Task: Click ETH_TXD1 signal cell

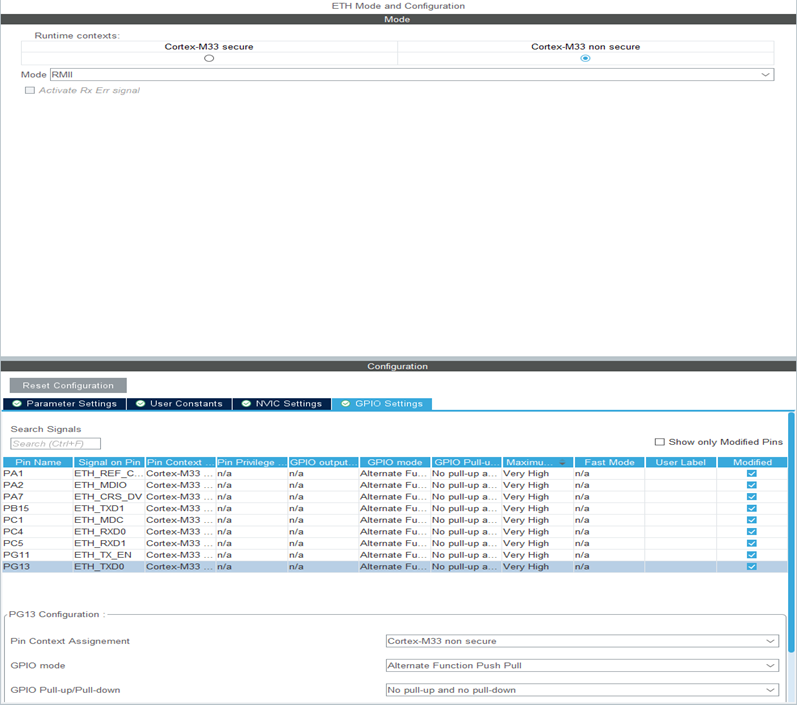Action: click(109, 509)
